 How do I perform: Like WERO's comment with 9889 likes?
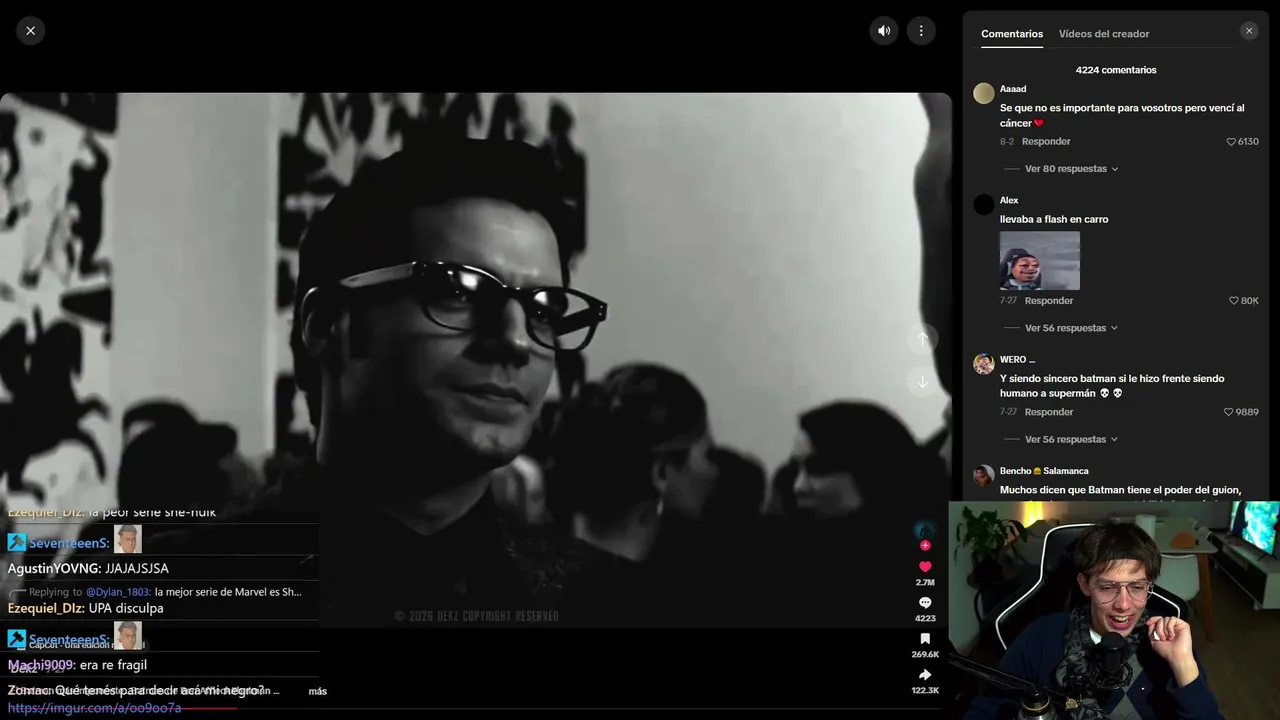point(1229,412)
